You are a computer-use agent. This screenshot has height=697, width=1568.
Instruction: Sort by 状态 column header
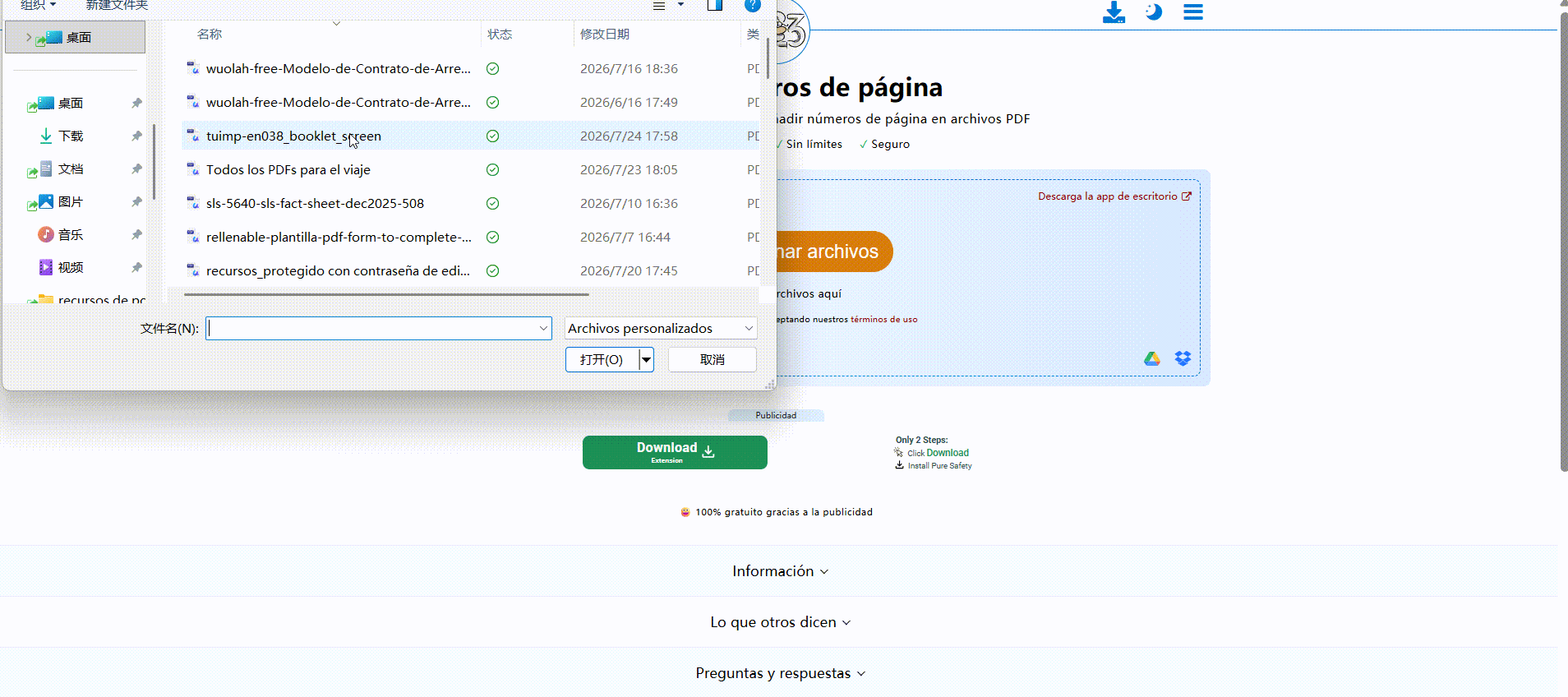click(500, 34)
